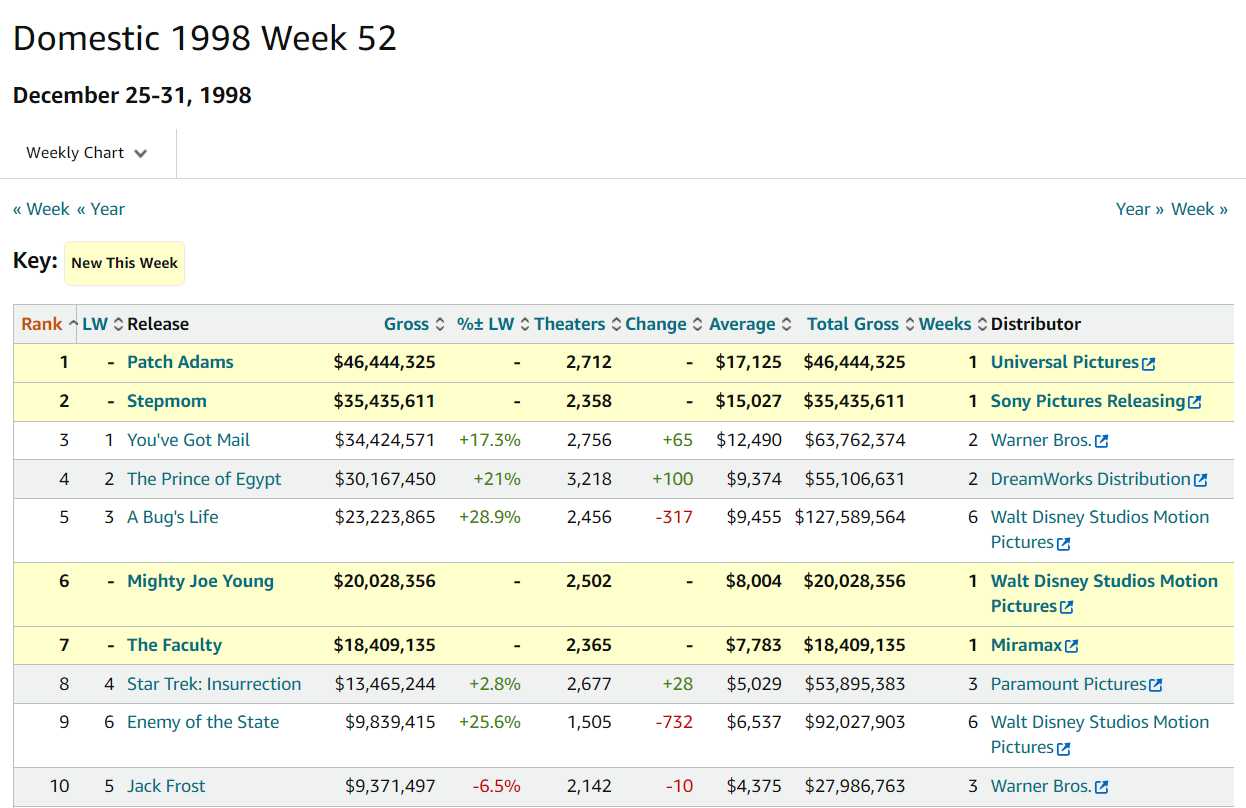The height and width of the screenshot is (808, 1246).
Task: Open Star Trek: Insurrection release page
Action: pyautogui.click(x=214, y=684)
